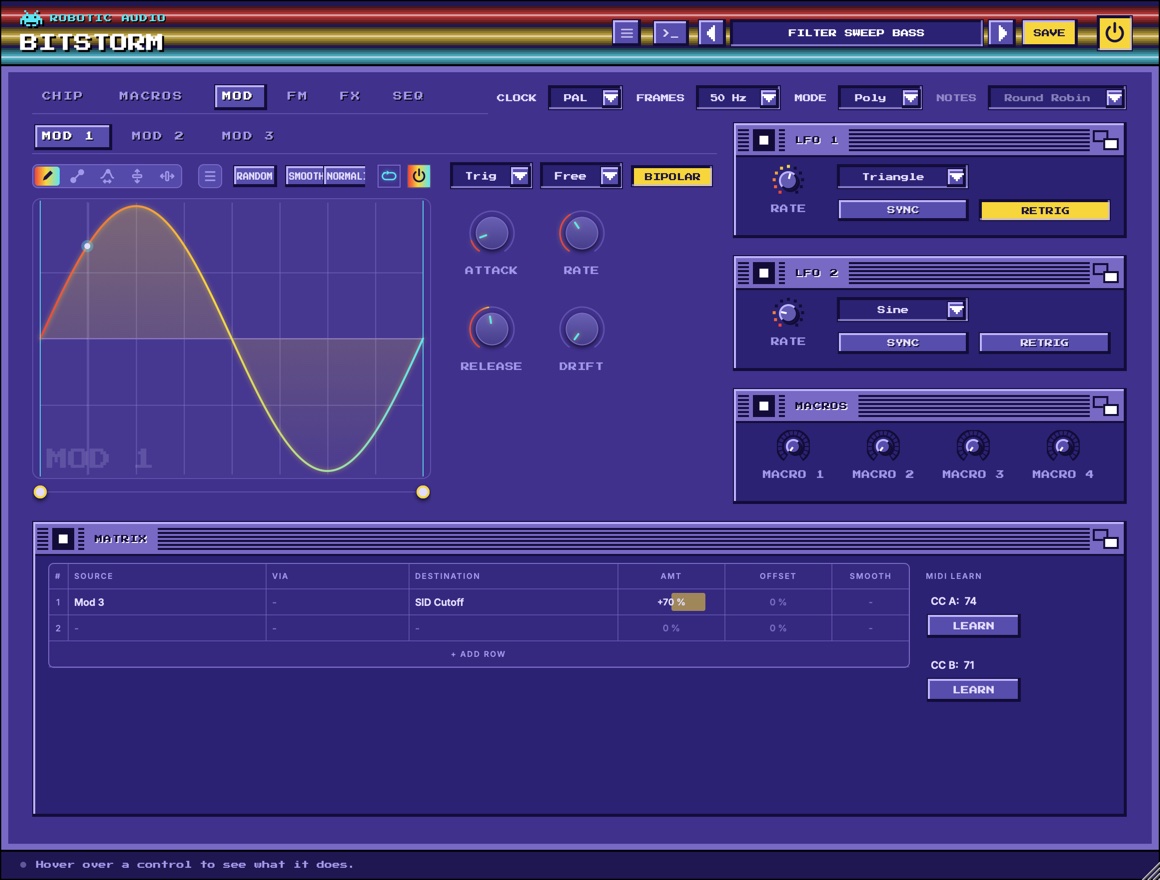Click the LFO 2 panel square icon

tap(763, 273)
